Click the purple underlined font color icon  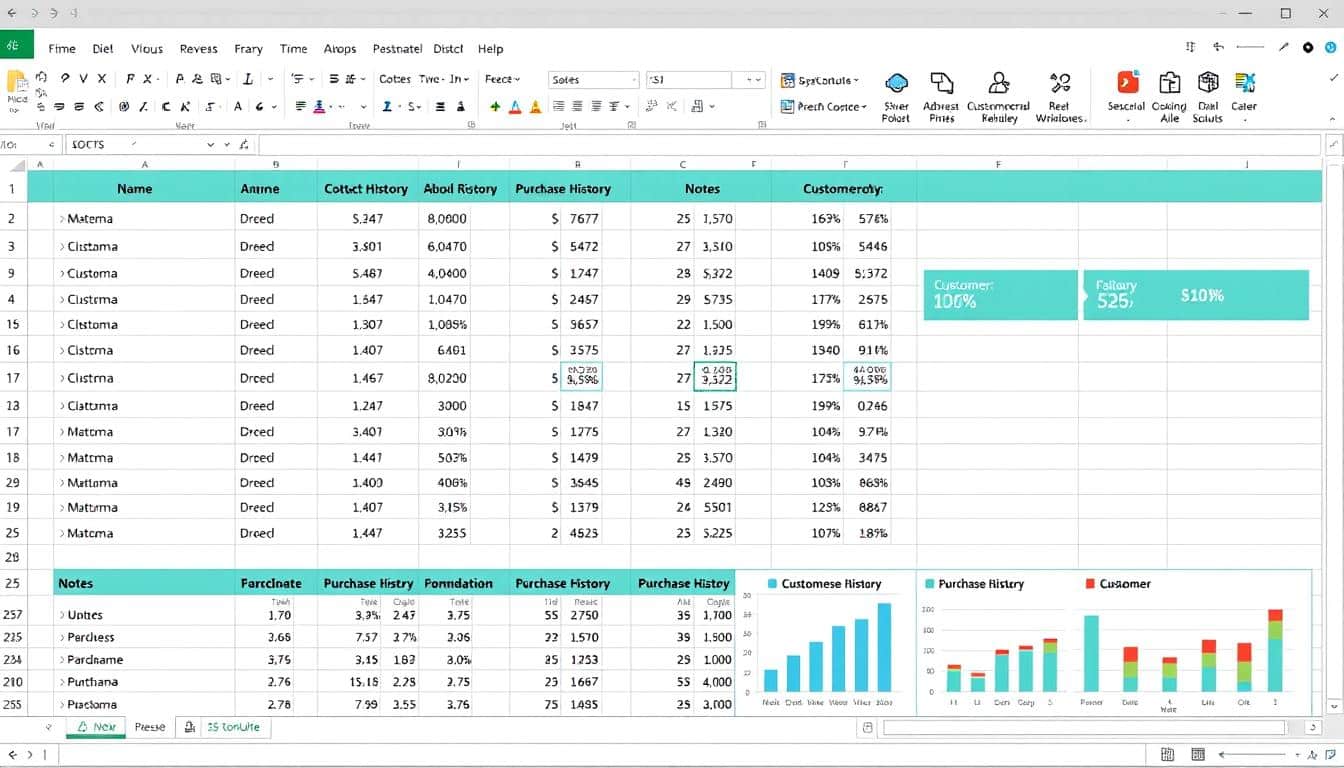319,106
